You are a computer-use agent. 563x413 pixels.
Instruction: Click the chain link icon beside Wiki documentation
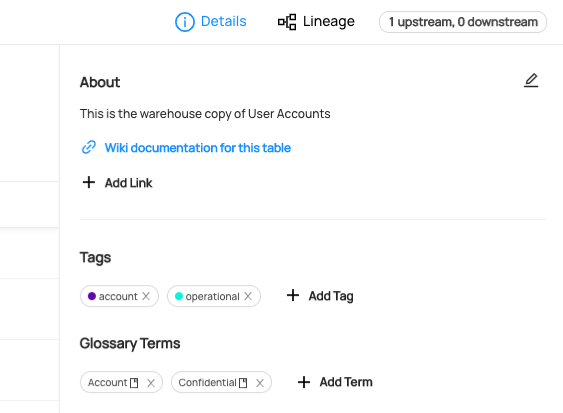[x=89, y=147]
